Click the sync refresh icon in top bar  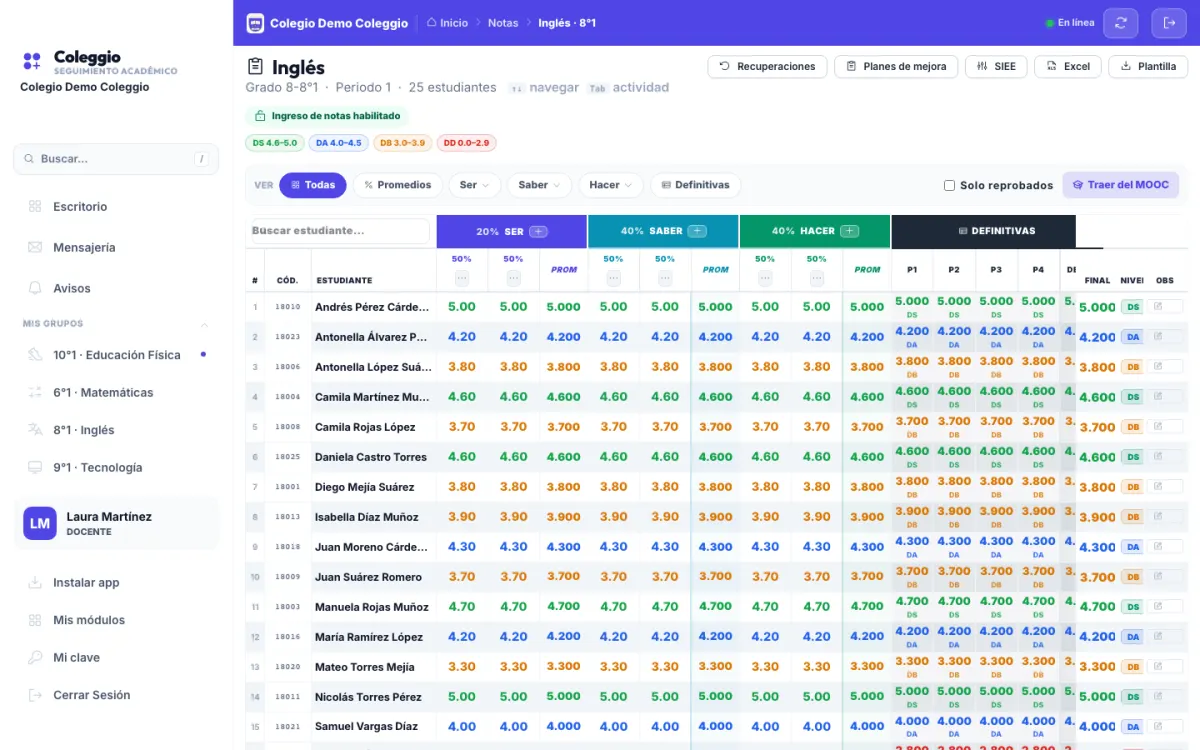click(x=1120, y=23)
